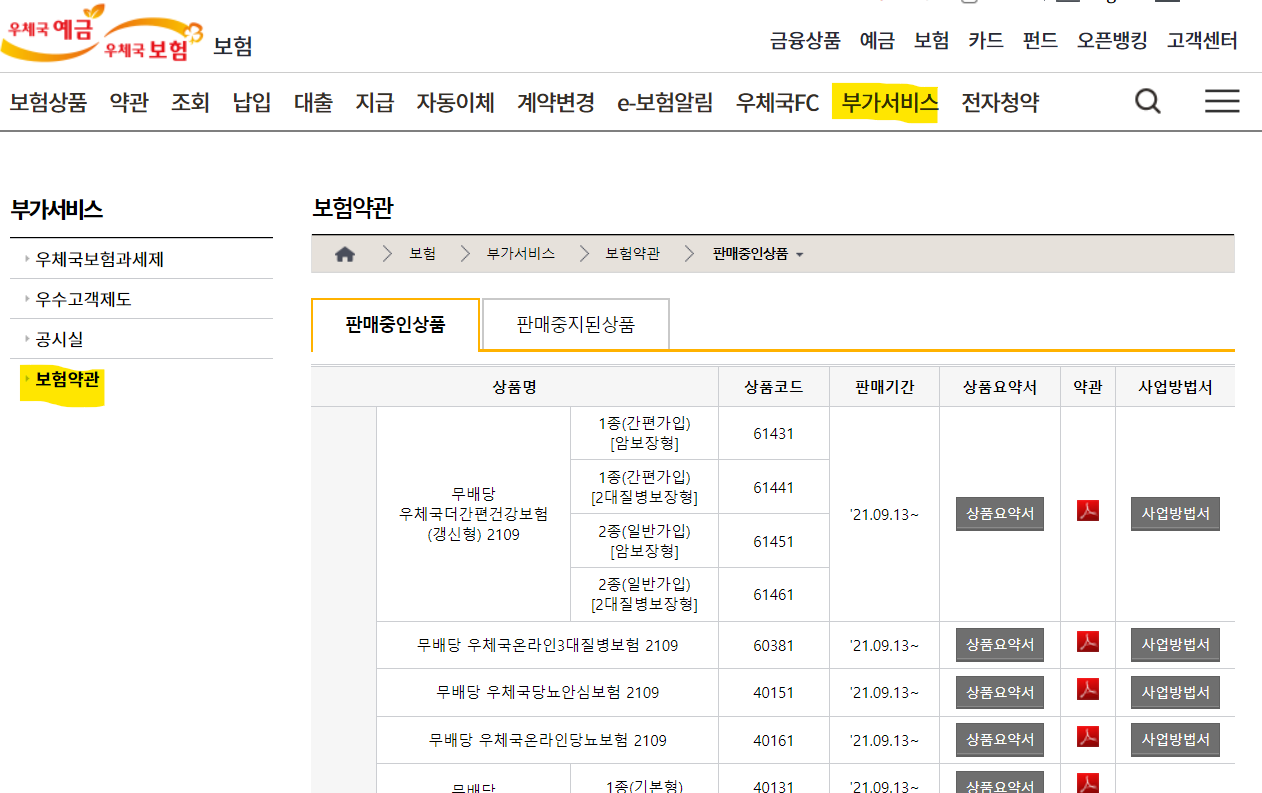Open the 보험상품 menu
The height and width of the screenshot is (793, 1262).
click(x=48, y=102)
